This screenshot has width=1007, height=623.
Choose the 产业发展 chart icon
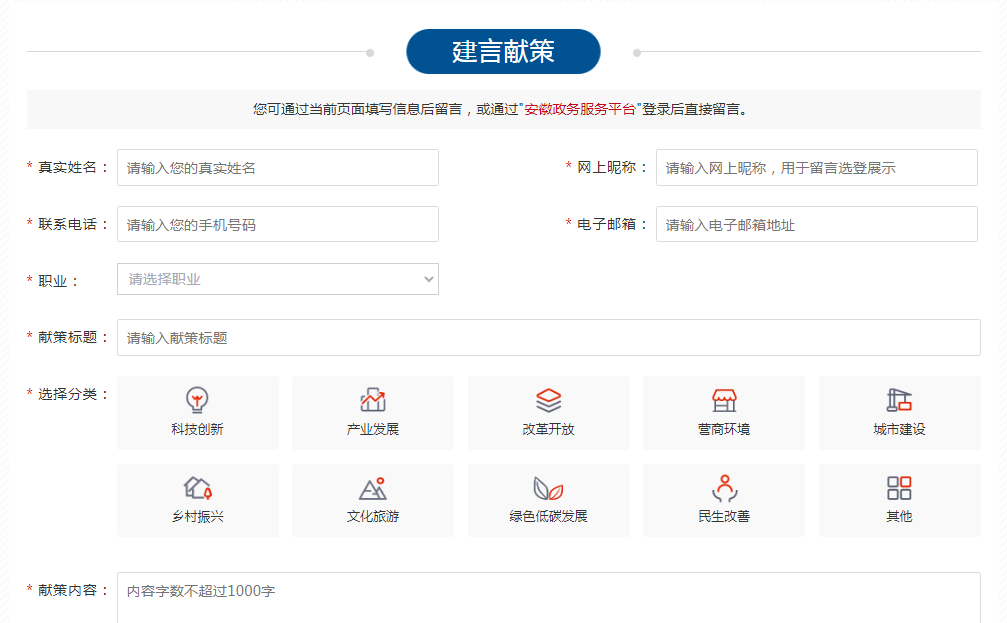tap(373, 400)
